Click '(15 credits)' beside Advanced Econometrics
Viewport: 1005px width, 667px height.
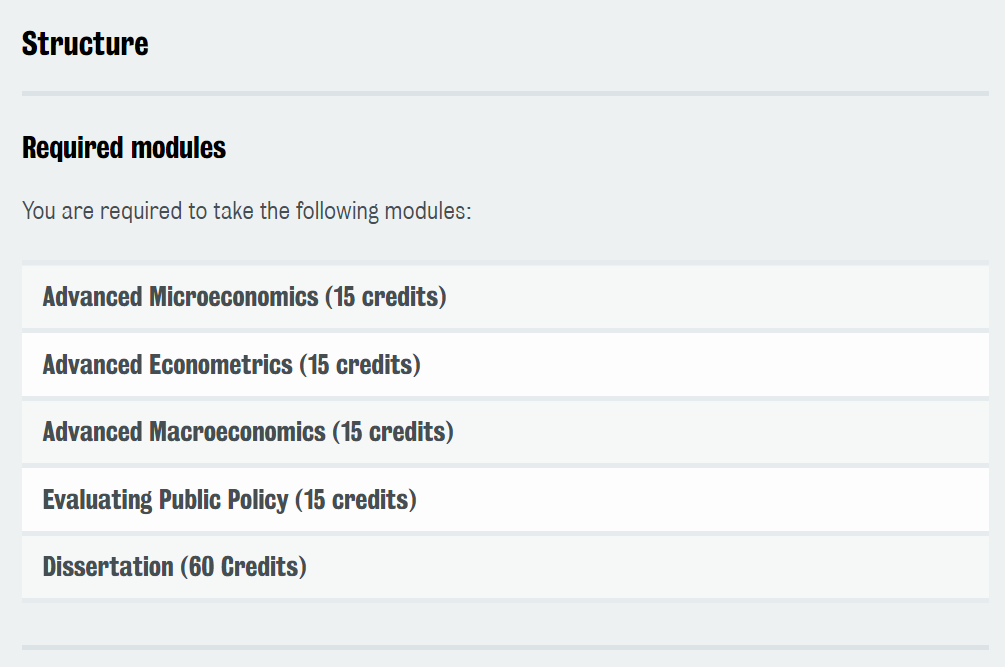360,365
